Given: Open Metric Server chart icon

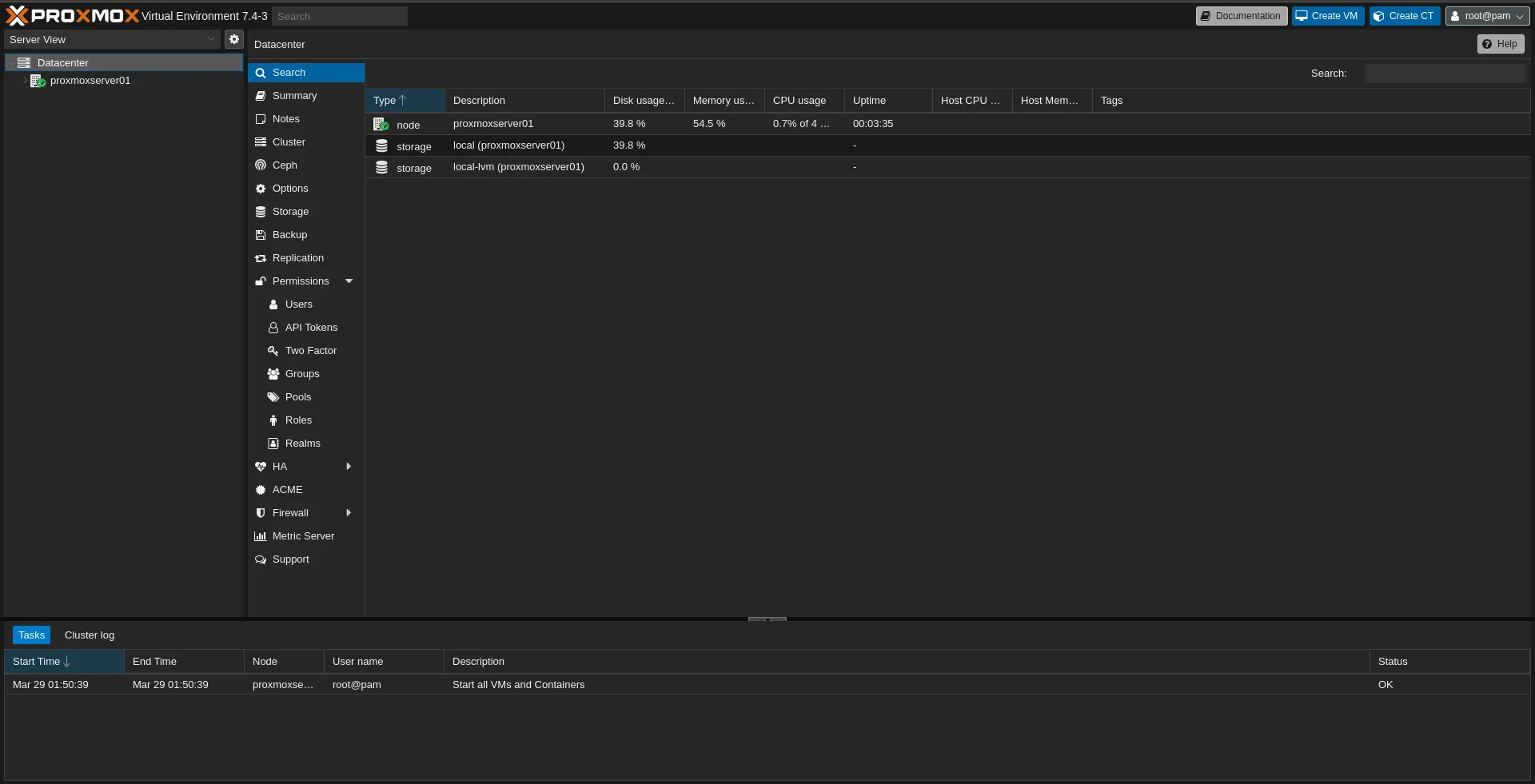Looking at the screenshot, I should (261, 536).
